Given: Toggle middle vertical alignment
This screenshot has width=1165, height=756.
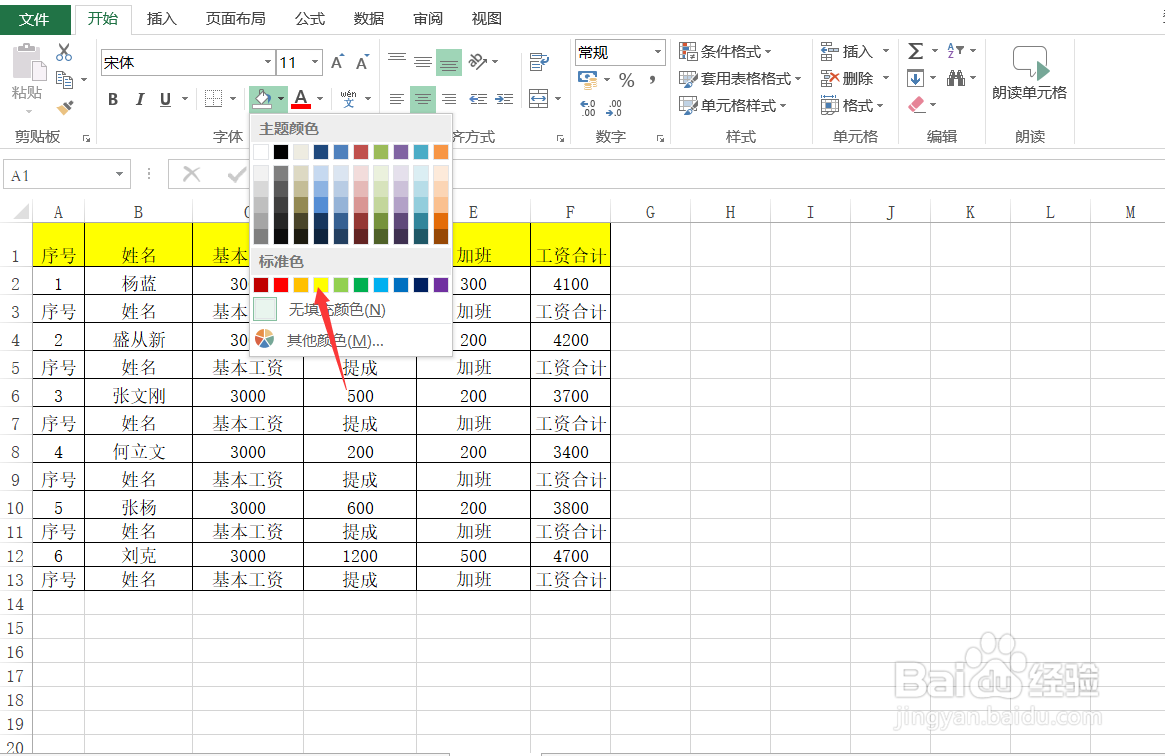Looking at the screenshot, I should [x=423, y=62].
